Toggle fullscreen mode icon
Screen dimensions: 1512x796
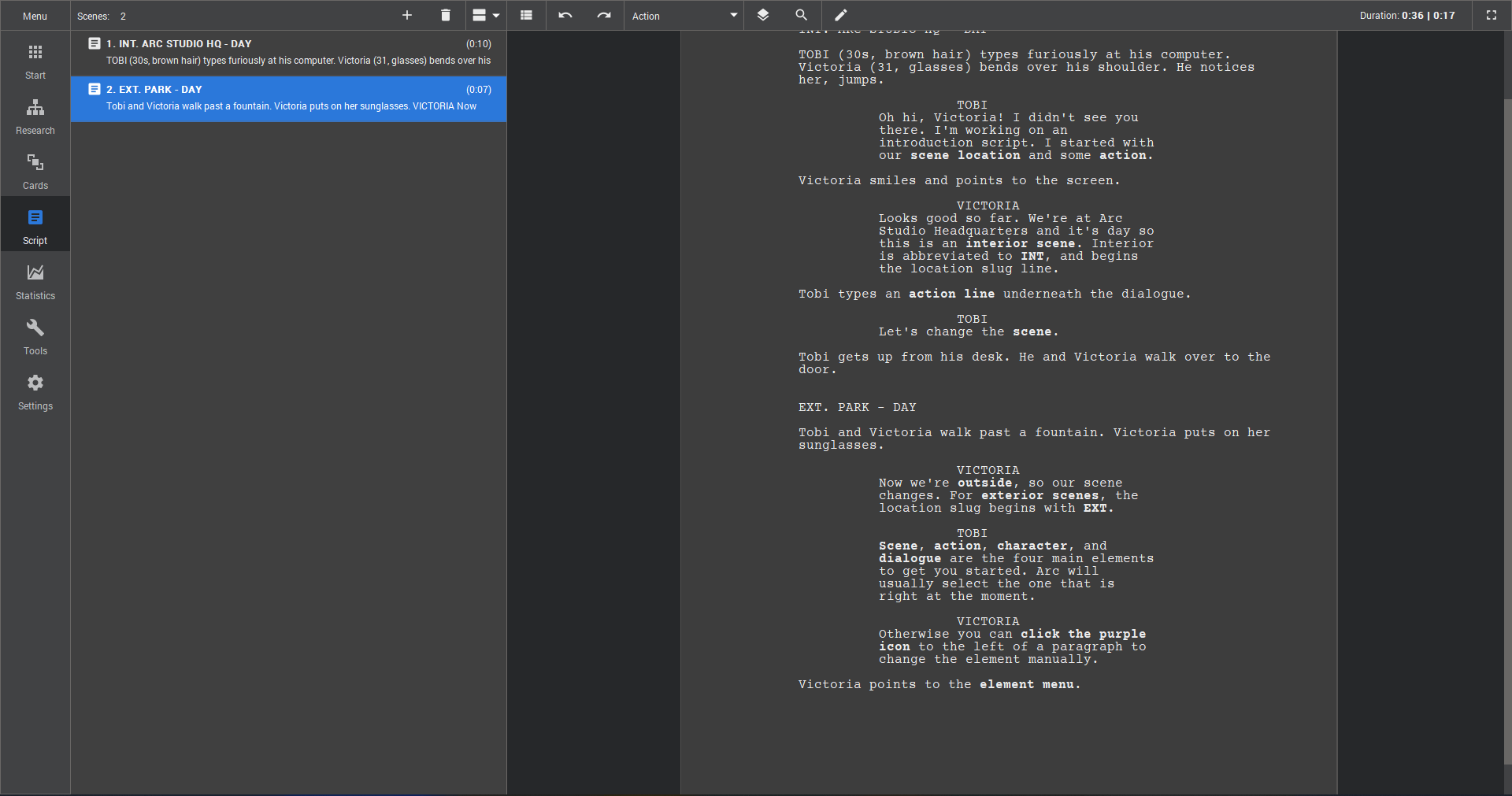click(x=1492, y=16)
